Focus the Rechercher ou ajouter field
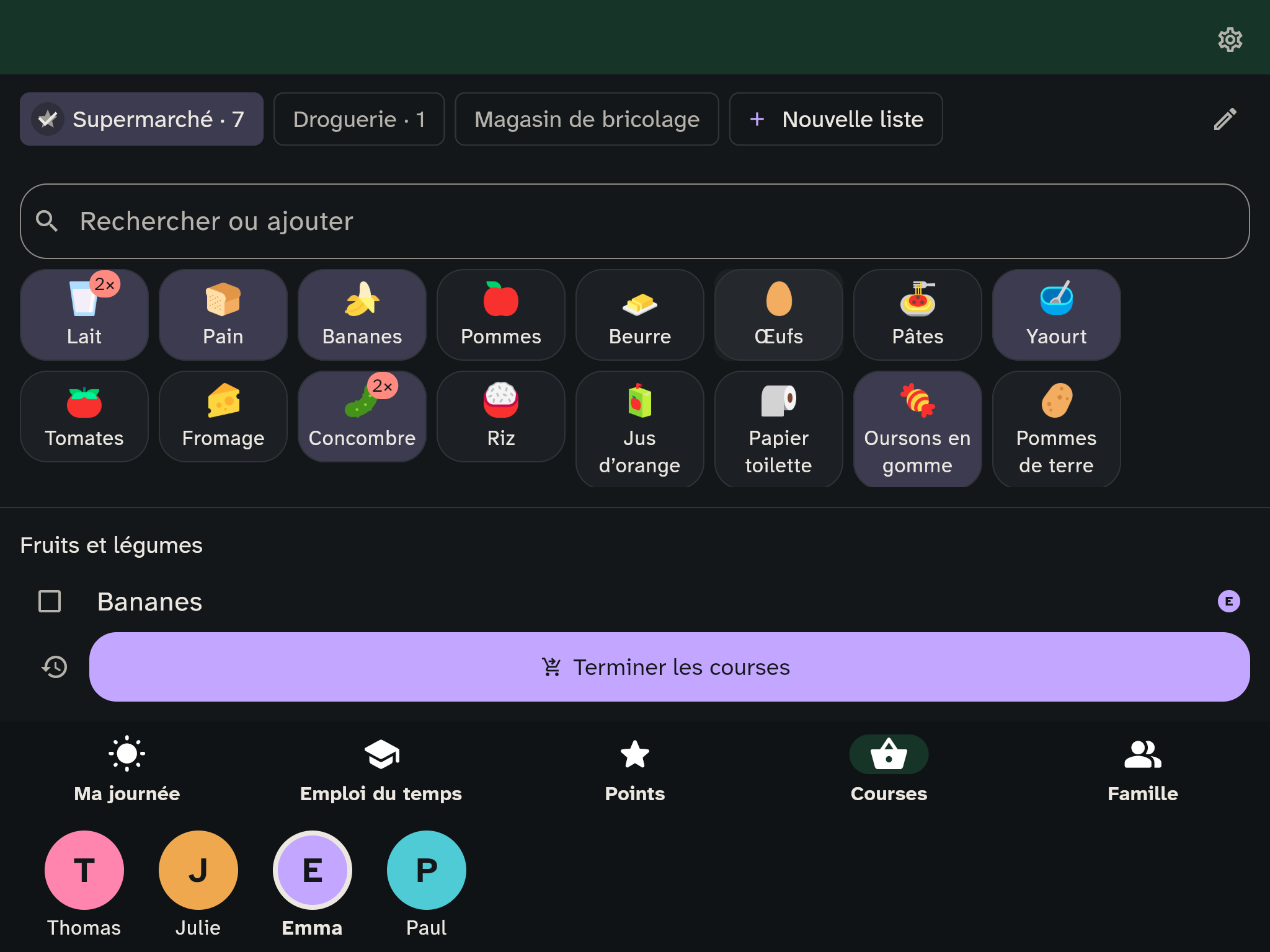 pyautogui.click(x=635, y=221)
